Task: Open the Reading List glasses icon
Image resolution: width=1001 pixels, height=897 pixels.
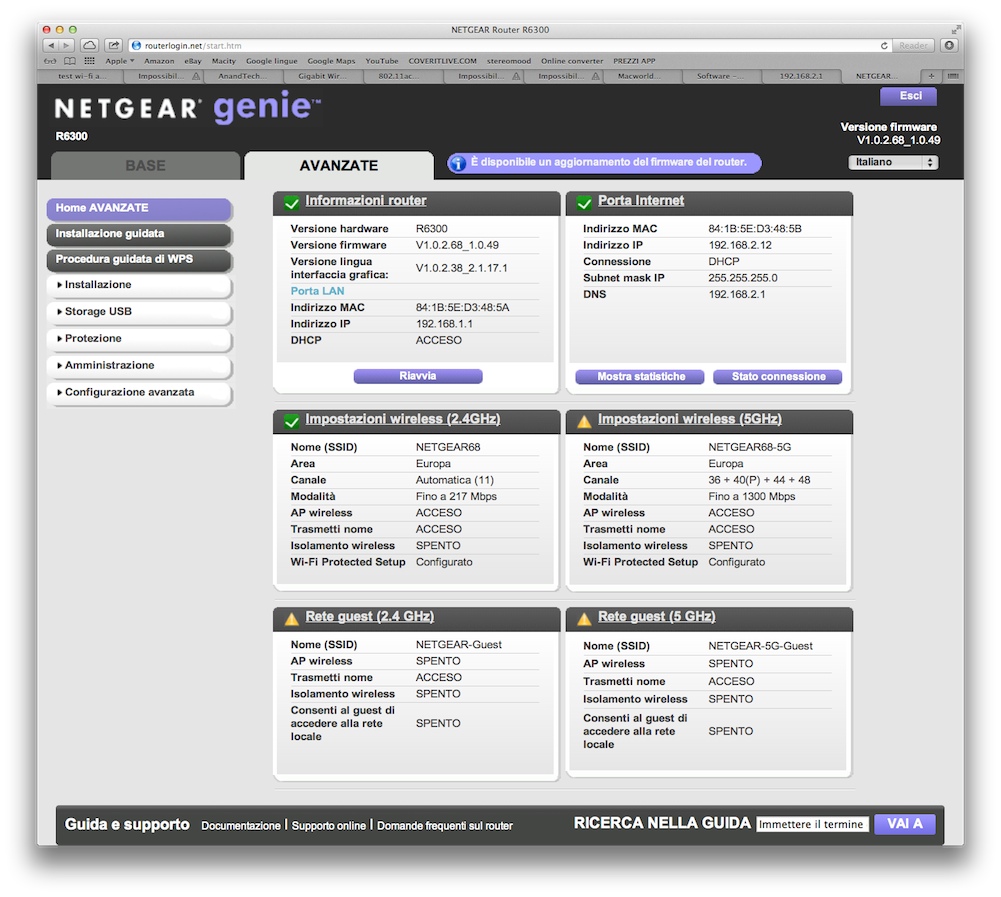Action: (x=50, y=61)
